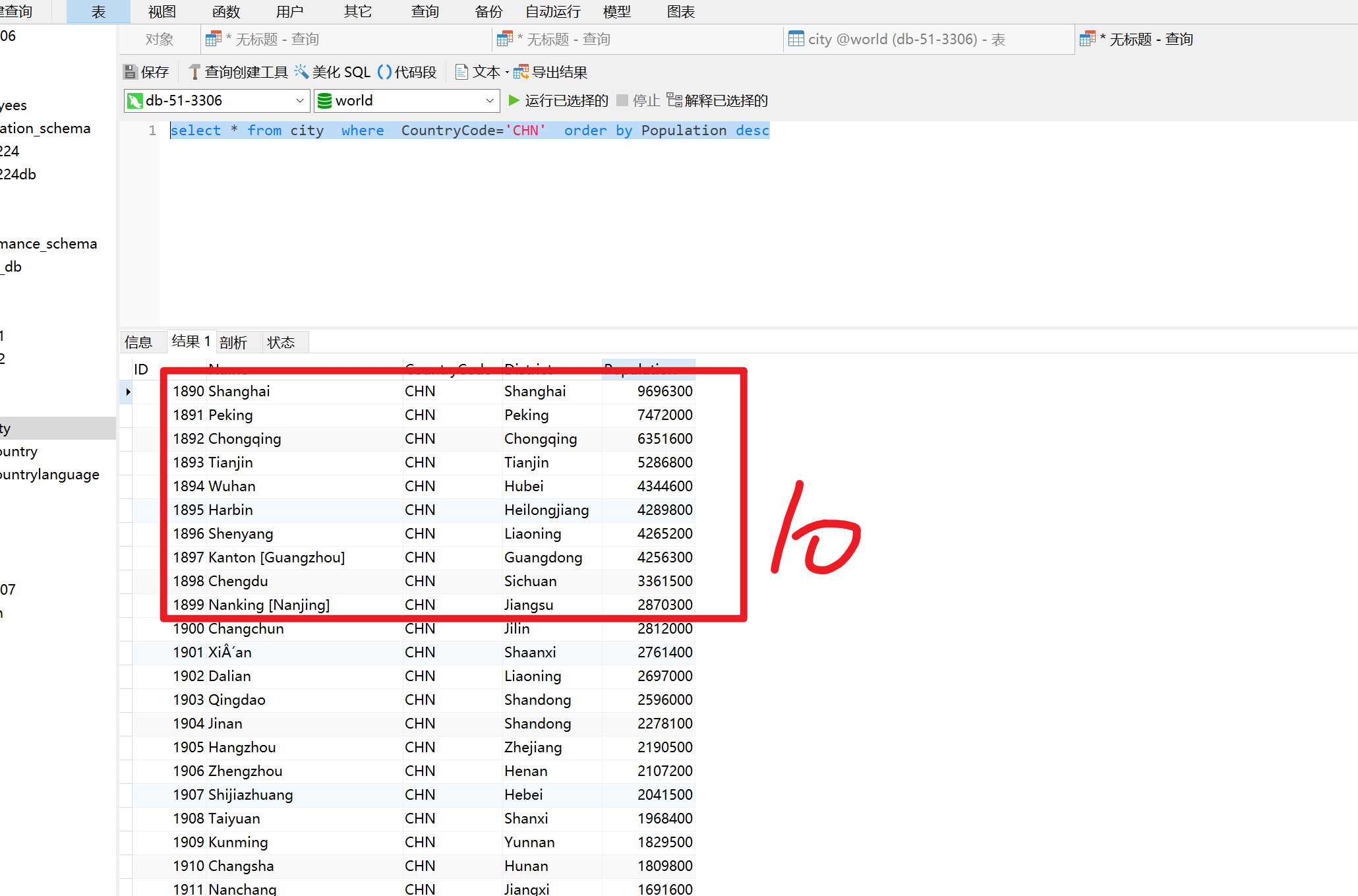Select the Harbin row in results
Image resolution: width=1358 pixels, height=896 pixels.
click(x=231, y=510)
